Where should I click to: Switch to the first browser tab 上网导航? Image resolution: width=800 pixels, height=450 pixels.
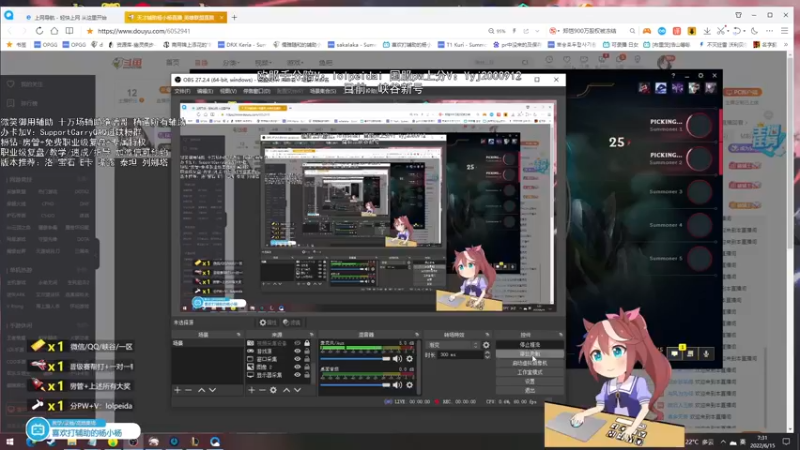[71, 17]
